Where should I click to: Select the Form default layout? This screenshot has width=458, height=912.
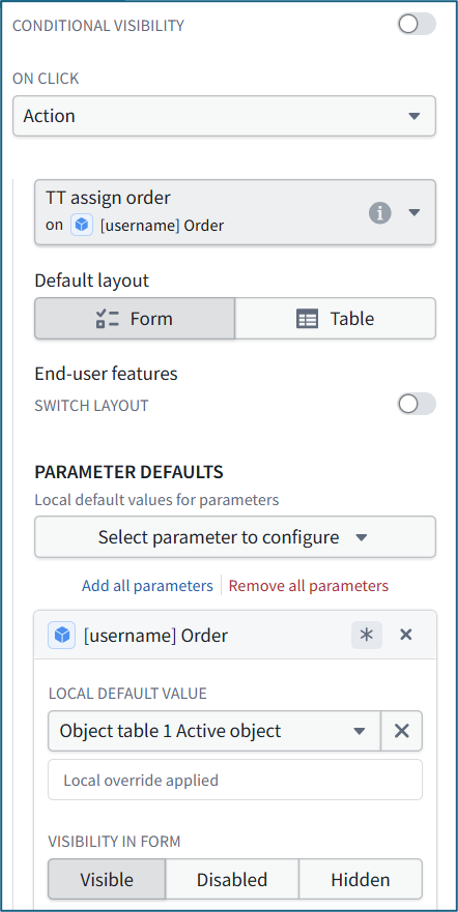coord(135,318)
